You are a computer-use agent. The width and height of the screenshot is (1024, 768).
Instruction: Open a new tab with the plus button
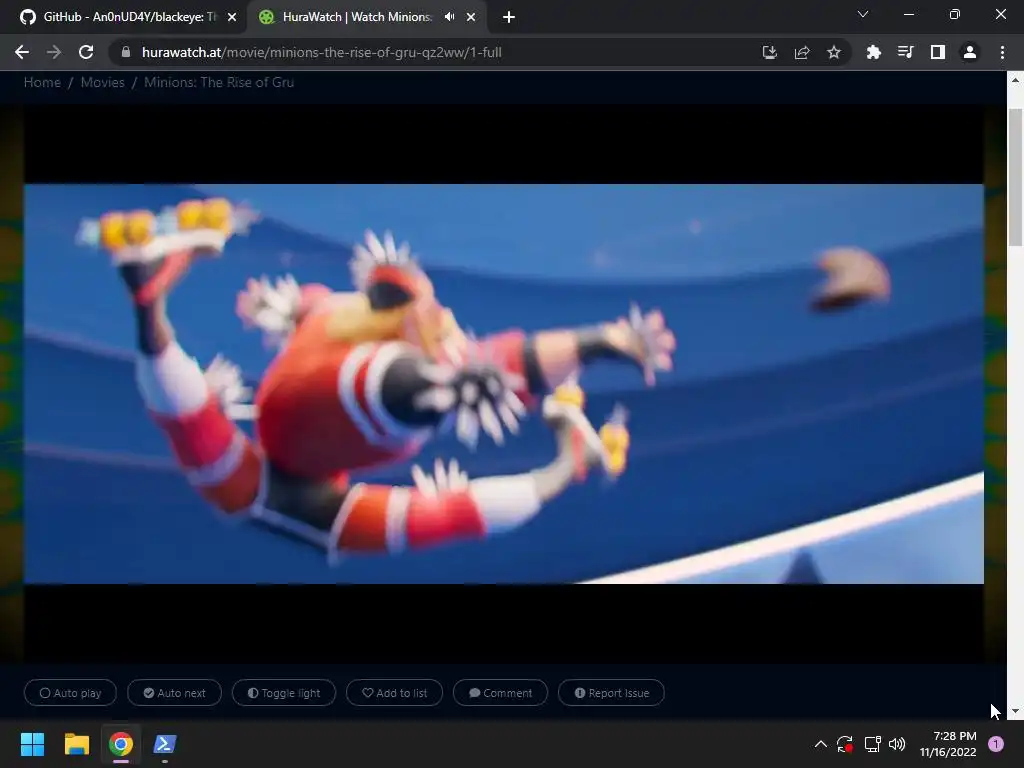click(509, 17)
